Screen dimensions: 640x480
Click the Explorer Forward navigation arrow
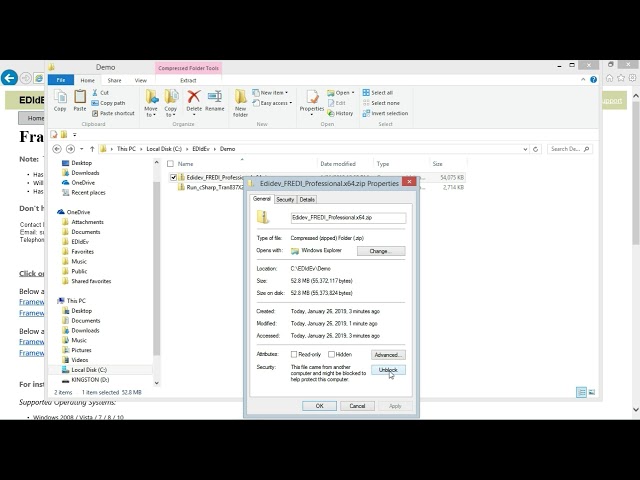70,149
